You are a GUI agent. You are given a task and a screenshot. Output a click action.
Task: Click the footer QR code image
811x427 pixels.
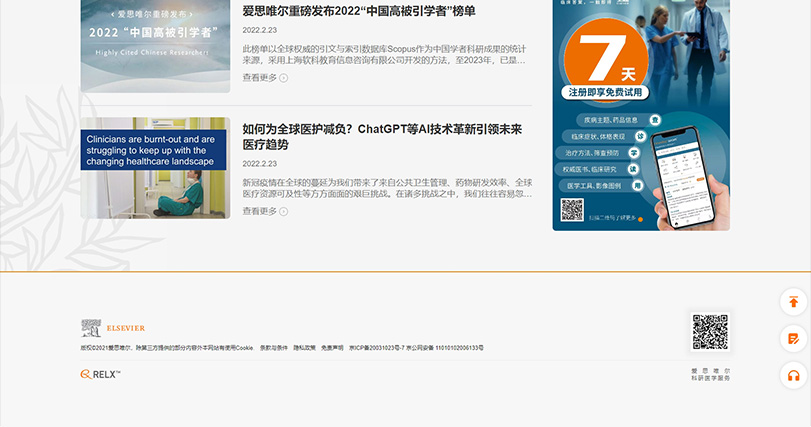point(710,332)
